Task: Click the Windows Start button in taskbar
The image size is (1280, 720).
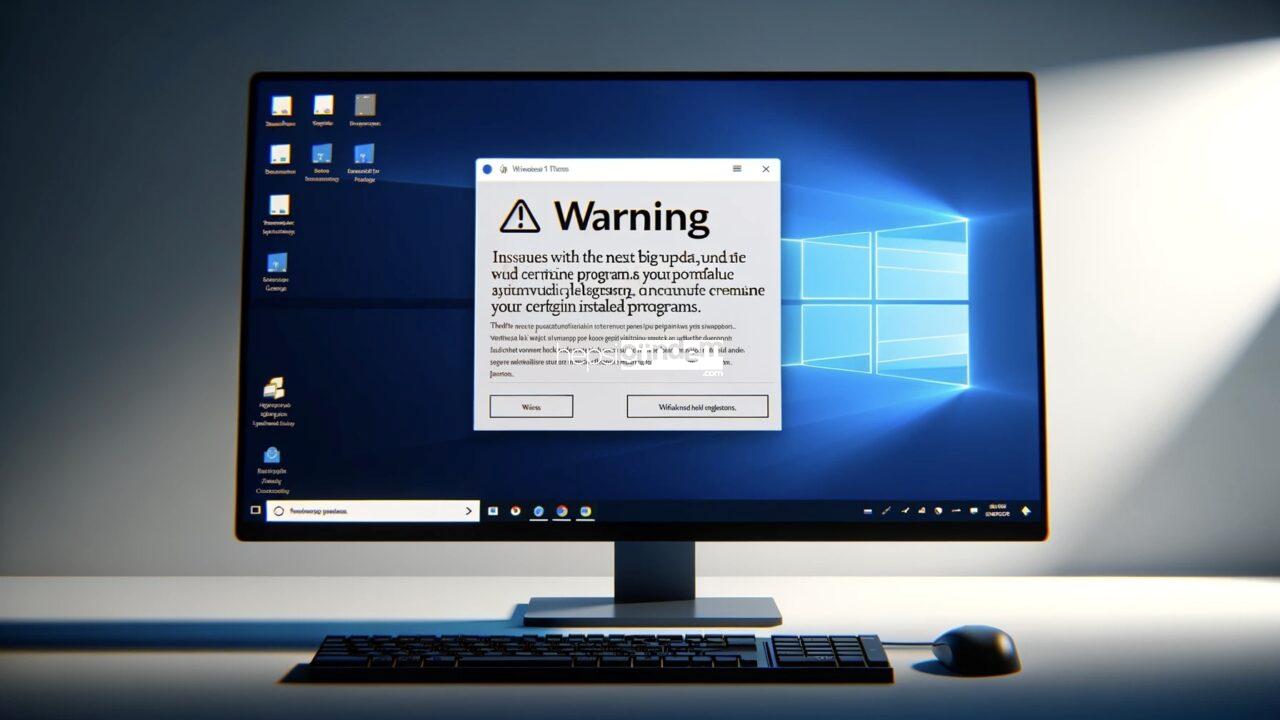Action: [x=256, y=510]
